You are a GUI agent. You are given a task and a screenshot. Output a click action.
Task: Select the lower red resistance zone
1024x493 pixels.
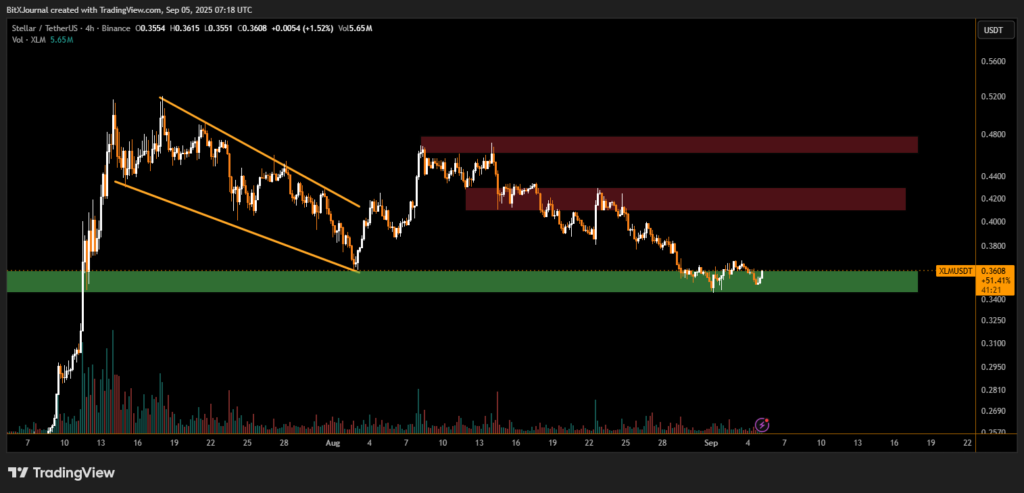click(685, 199)
